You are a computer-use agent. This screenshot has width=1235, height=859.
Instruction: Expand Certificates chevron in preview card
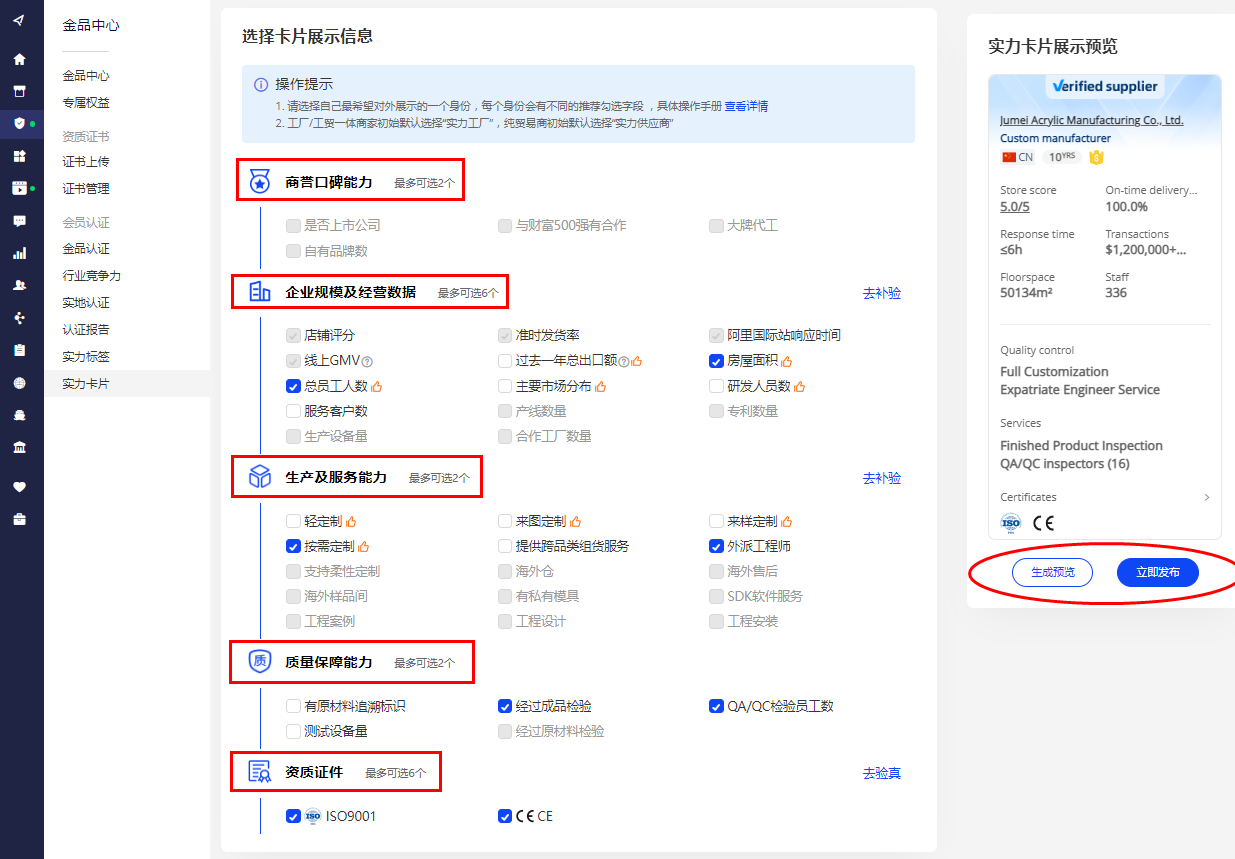point(1207,497)
